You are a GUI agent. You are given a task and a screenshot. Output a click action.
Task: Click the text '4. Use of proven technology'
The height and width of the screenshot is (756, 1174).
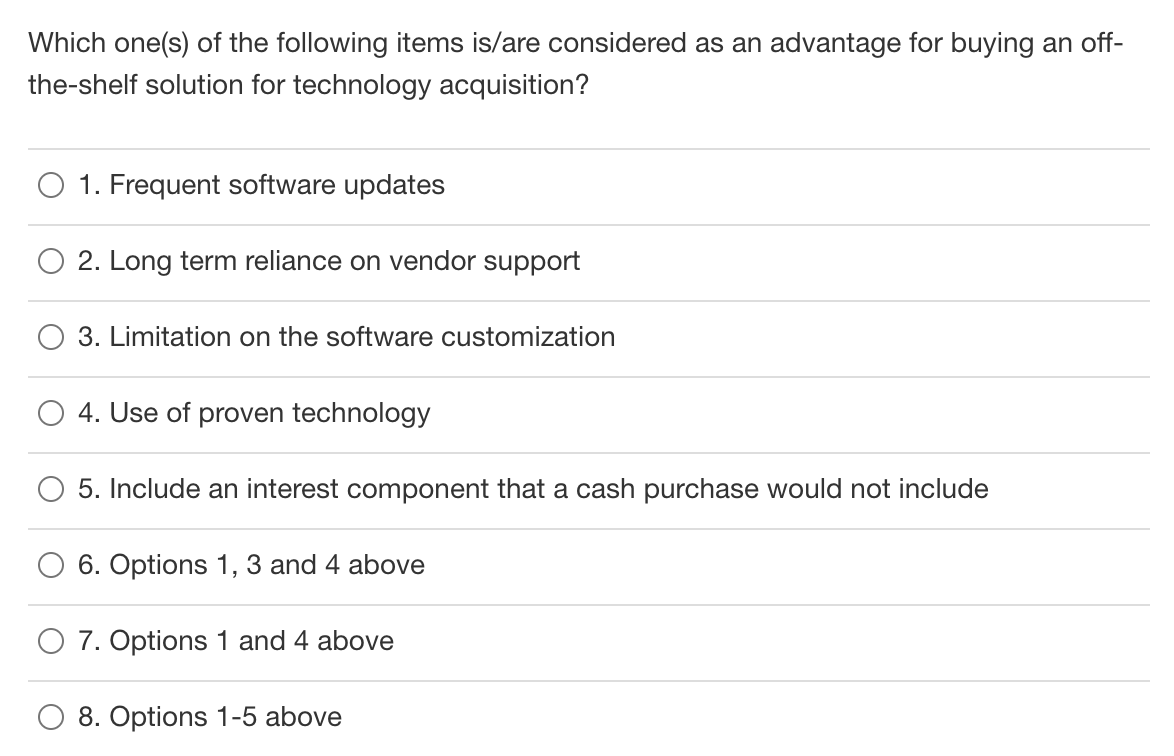(255, 412)
